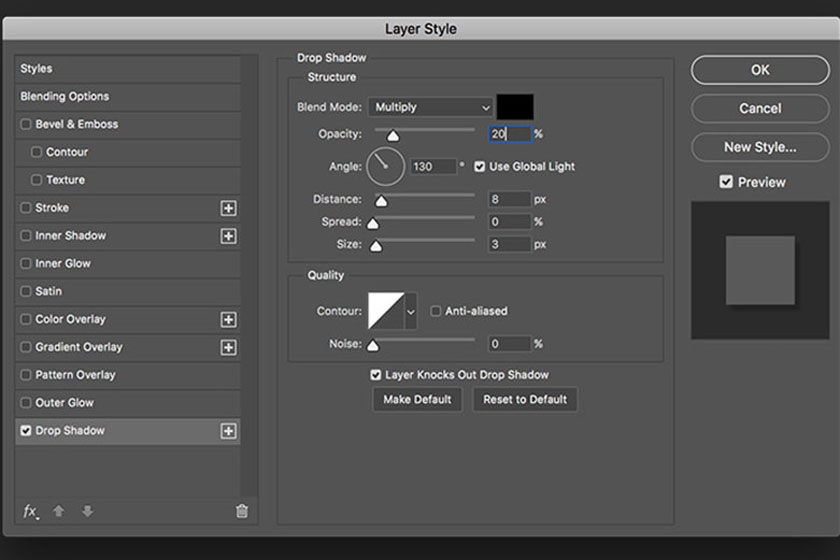Enable the Inner Glow checkbox

[26, 264]
